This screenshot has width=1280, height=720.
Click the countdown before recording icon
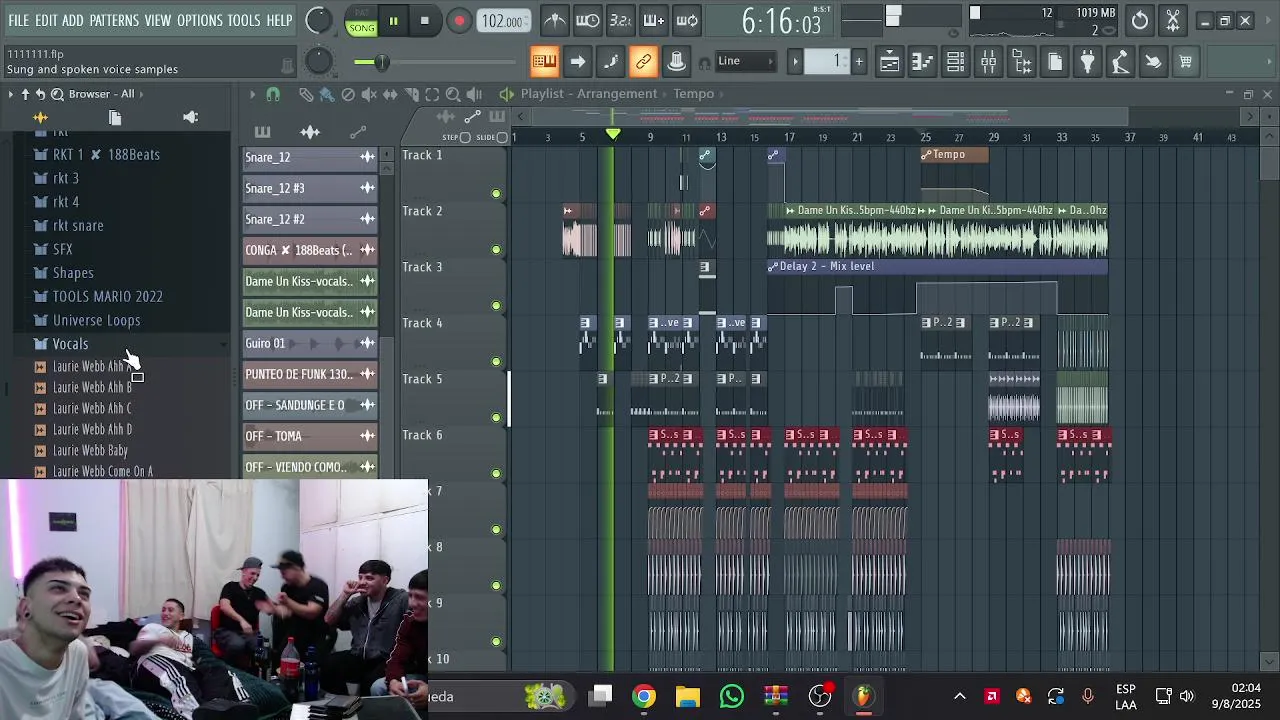pyautogui.click(x=621, y=20)
